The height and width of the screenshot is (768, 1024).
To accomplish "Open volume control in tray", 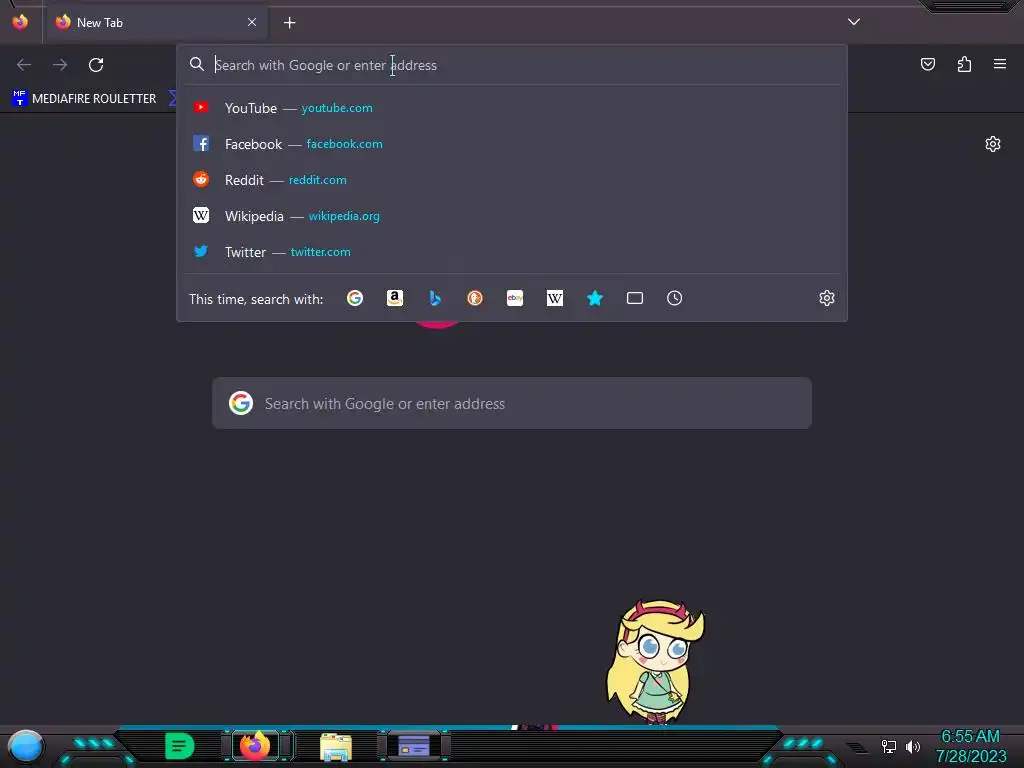I will 912,746.
